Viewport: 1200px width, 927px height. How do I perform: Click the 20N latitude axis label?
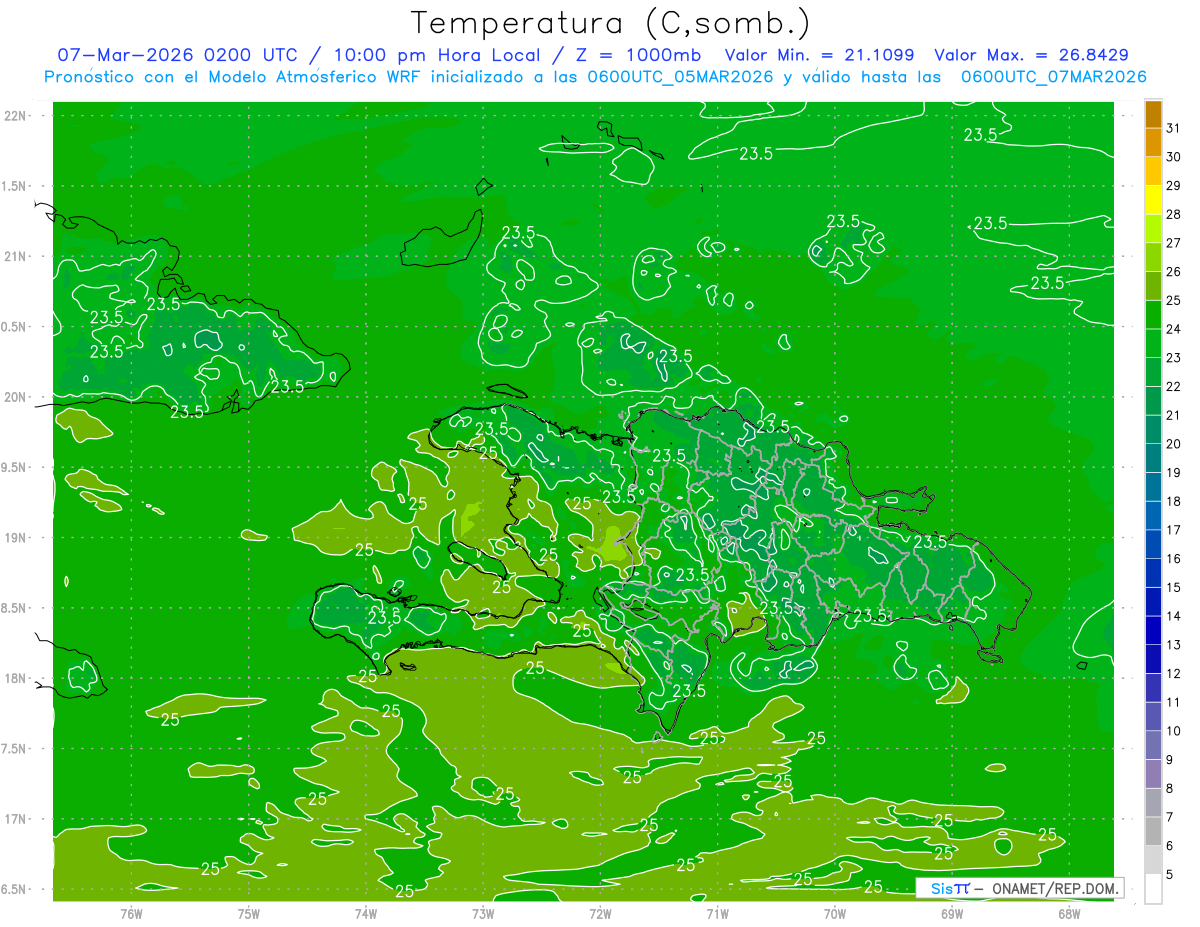(x=17, y=397)
